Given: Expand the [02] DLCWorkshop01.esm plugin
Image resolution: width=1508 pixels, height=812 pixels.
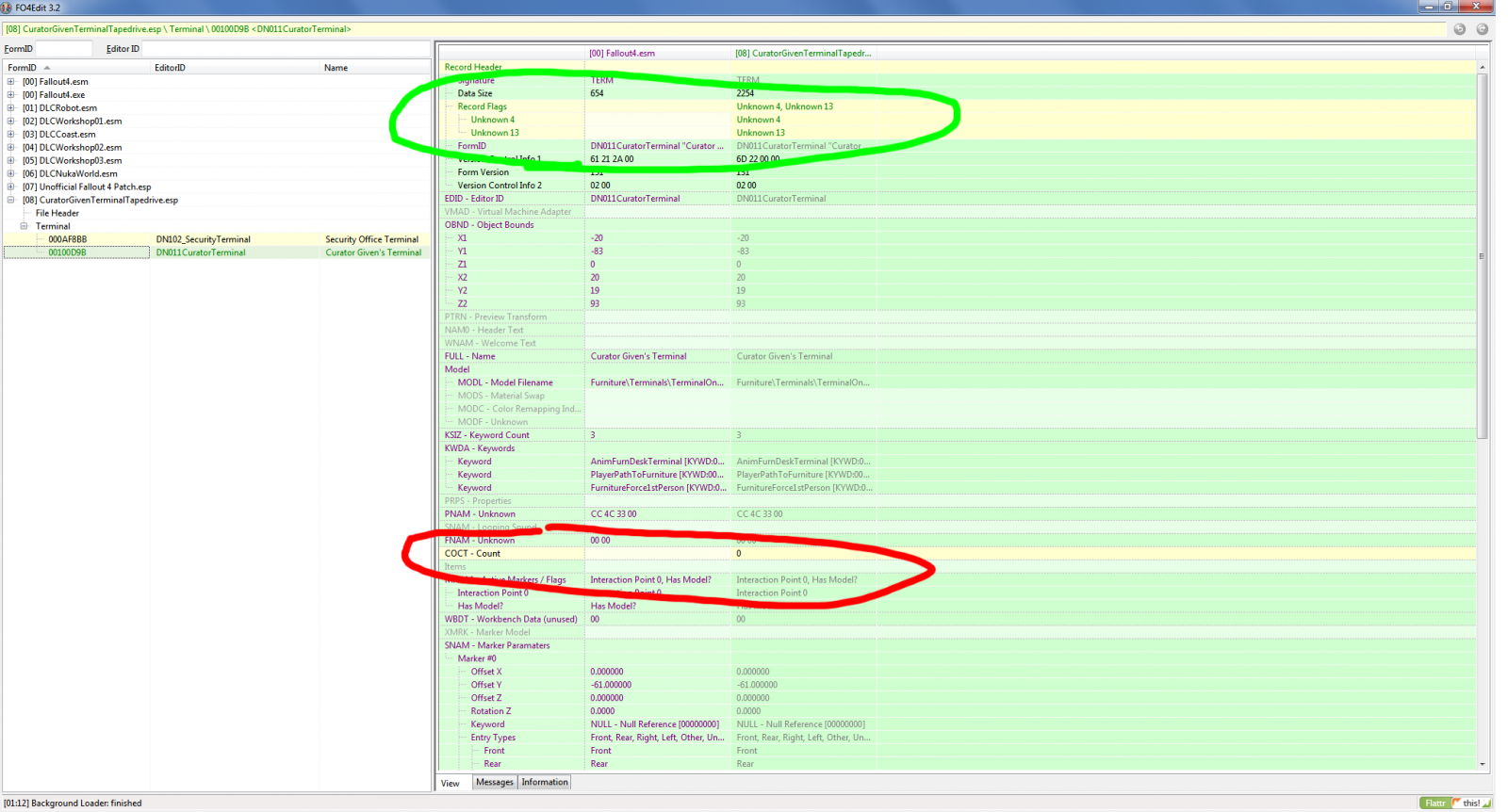Looking at the screenshot, I should click(x=11, y=122).
